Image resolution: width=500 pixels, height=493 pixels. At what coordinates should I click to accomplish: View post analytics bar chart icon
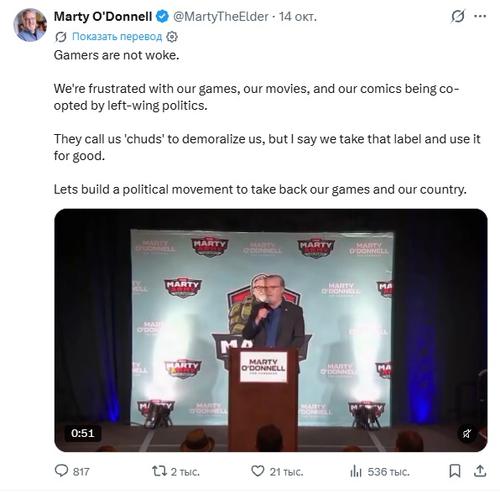356,471
